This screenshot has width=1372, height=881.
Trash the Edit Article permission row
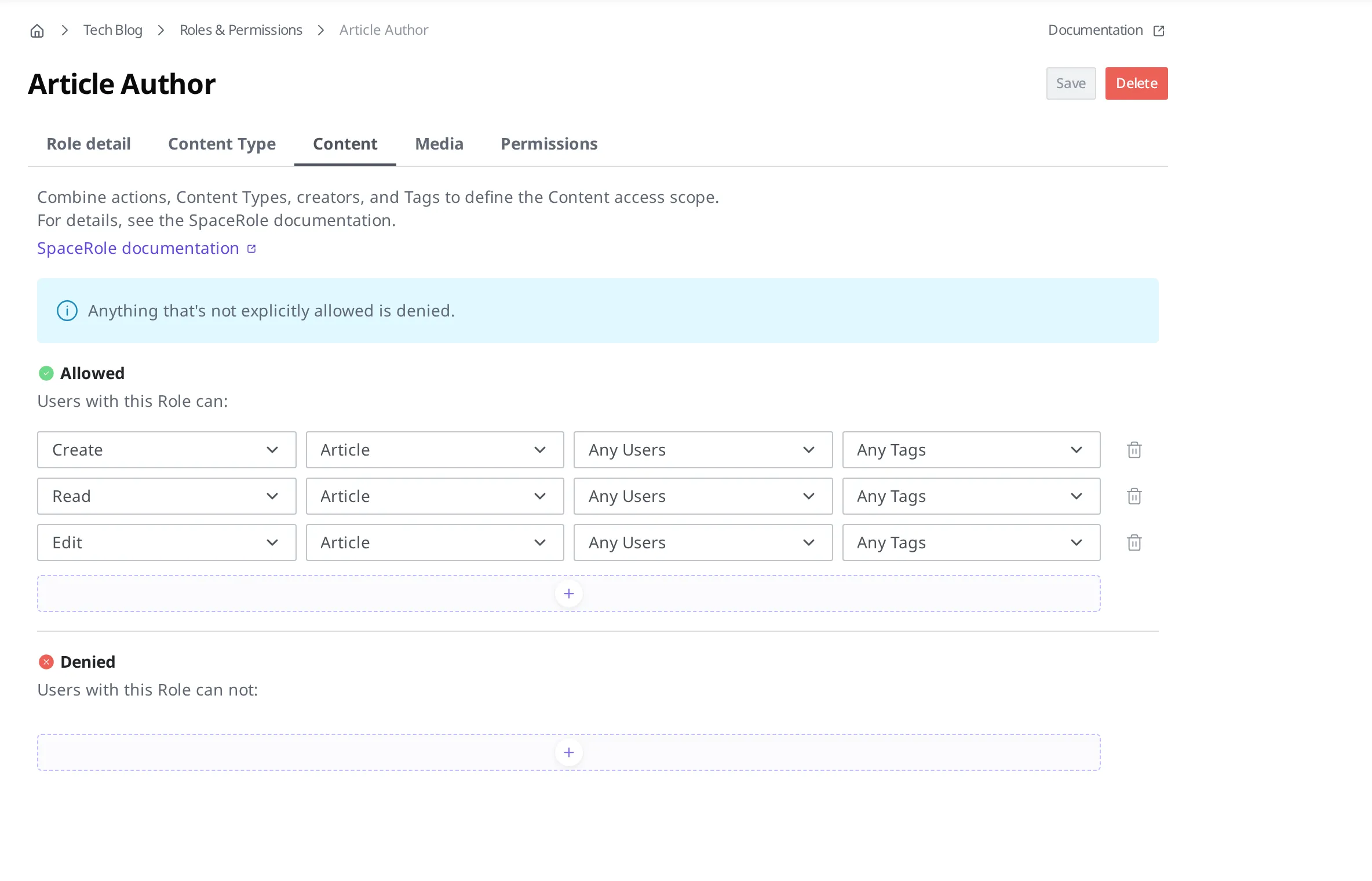click(x=1134, y=543)
